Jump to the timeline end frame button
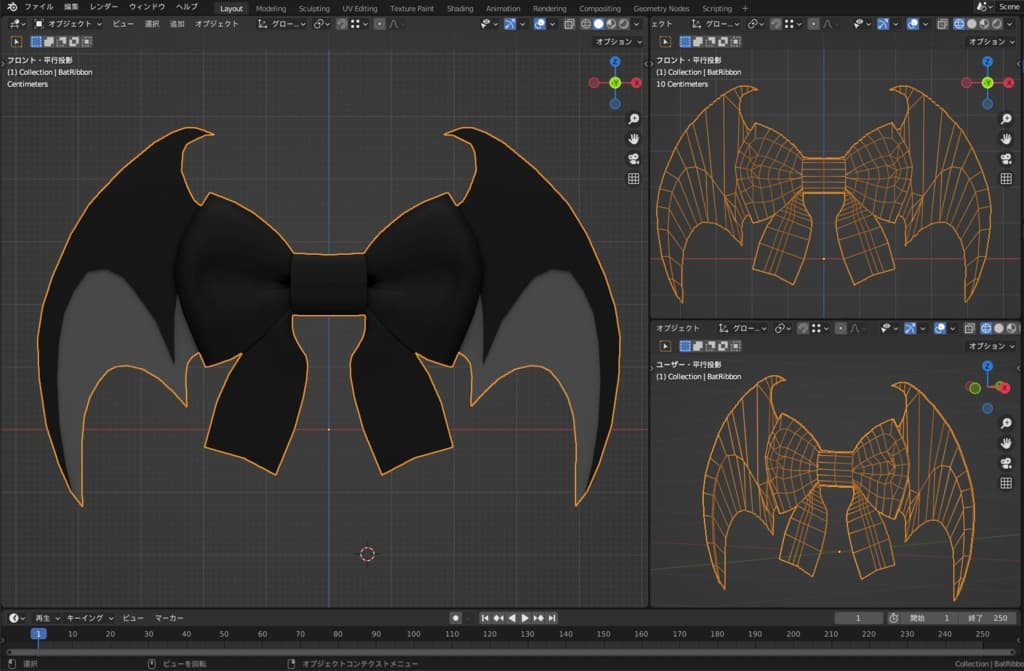 click(x=552, y=618)
